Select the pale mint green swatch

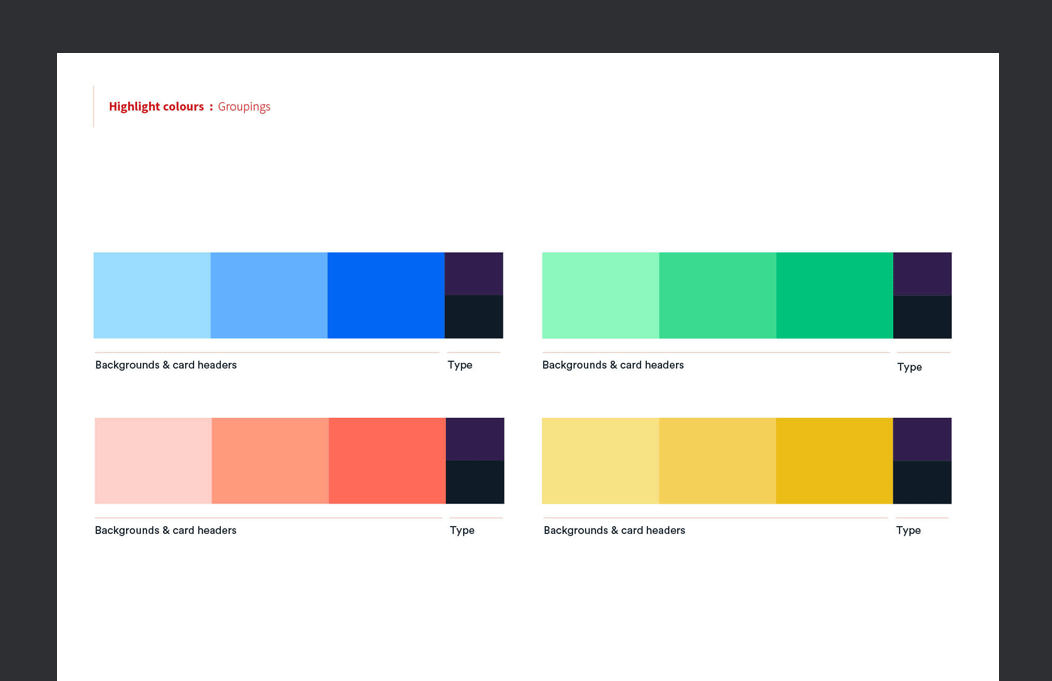click(600, 295)
